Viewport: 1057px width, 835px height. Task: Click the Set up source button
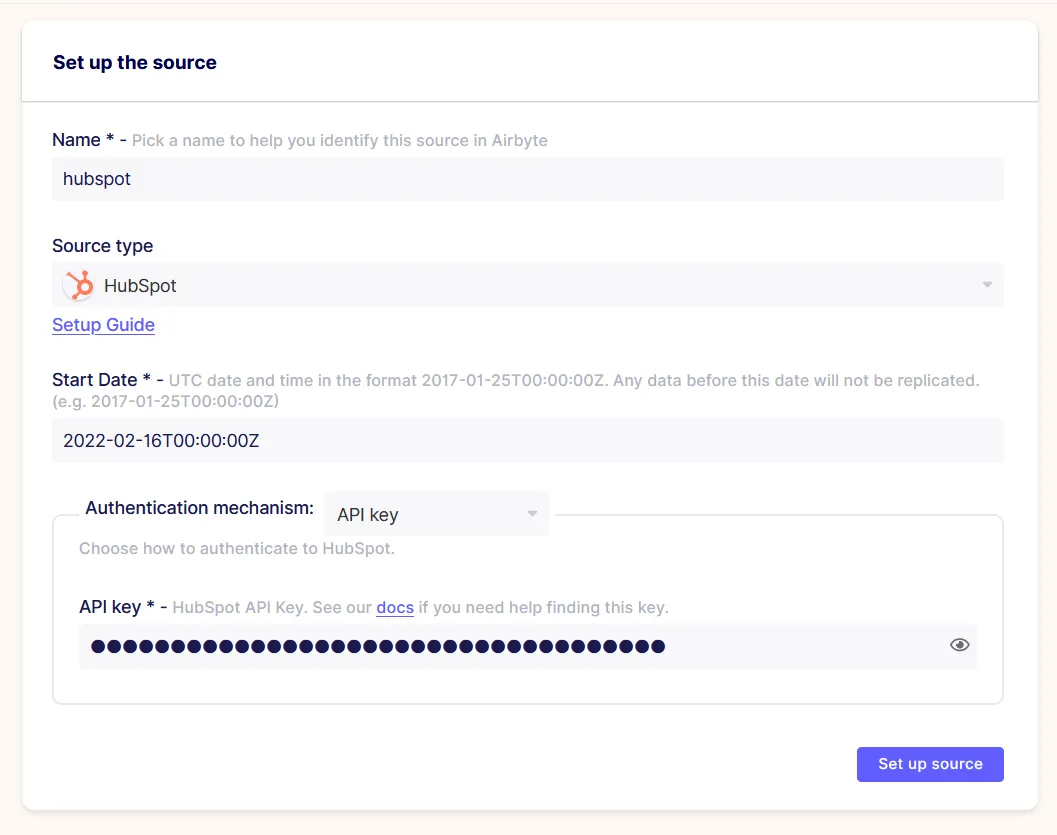click(930, 764)
